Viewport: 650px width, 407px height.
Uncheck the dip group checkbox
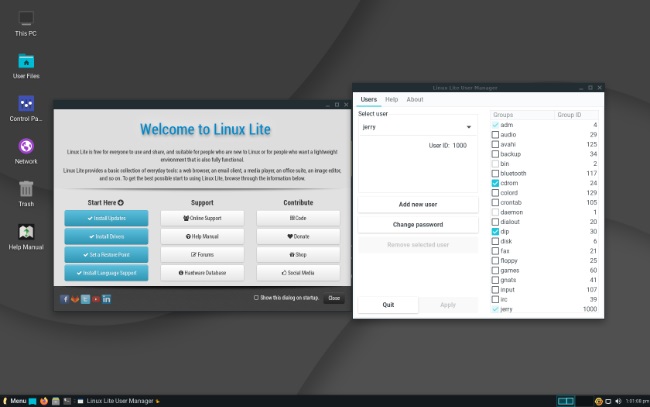tap(495, 231)
